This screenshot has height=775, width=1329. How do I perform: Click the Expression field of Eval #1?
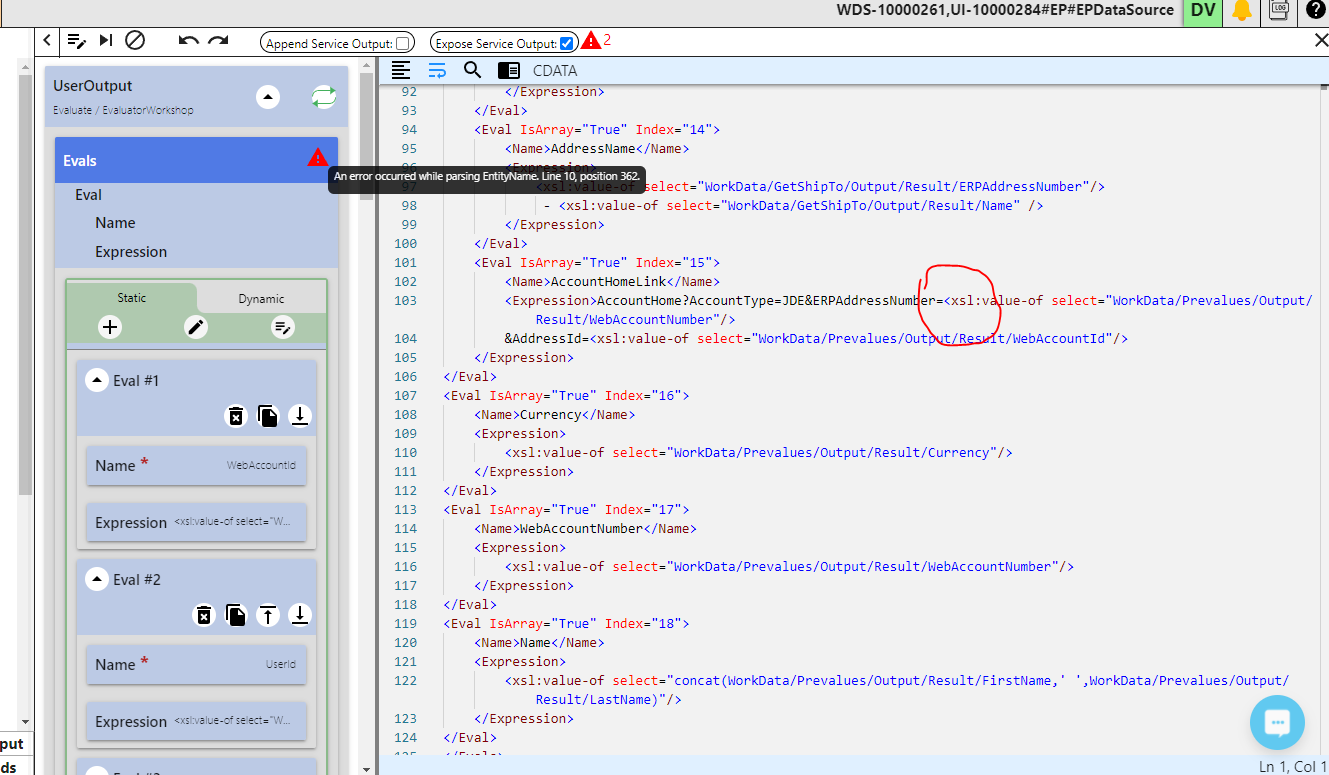pyautogui.click(x=196, y=523)
